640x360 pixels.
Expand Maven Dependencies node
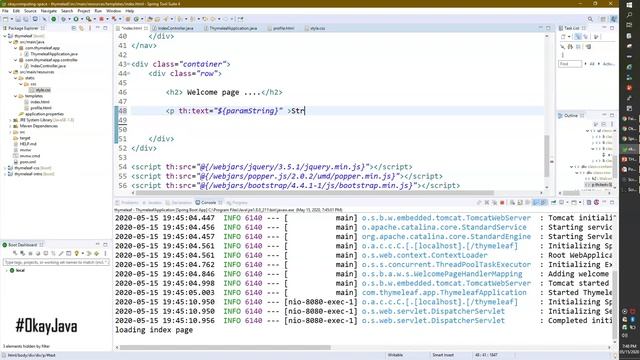pyautogui.click(x=11, y=126)
